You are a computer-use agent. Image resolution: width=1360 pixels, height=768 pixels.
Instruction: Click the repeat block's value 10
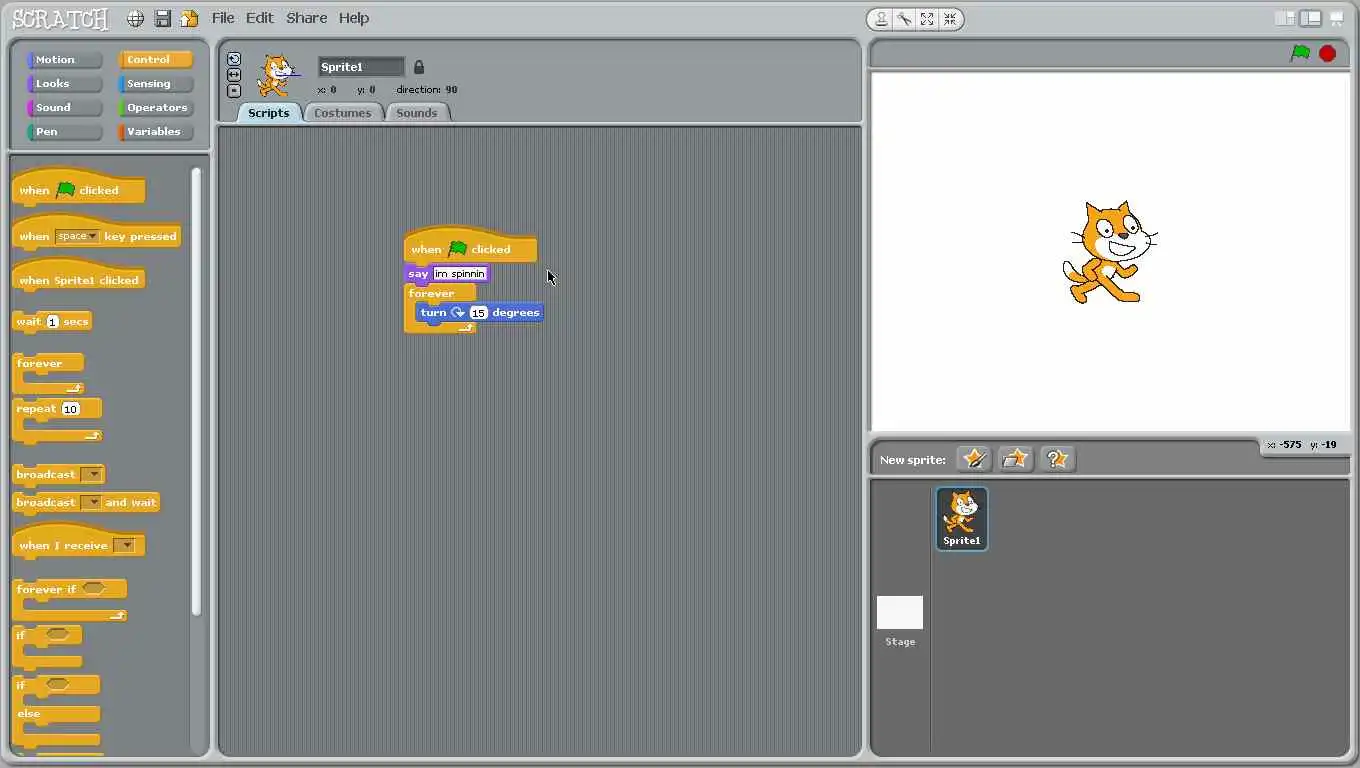pos(70,409)
